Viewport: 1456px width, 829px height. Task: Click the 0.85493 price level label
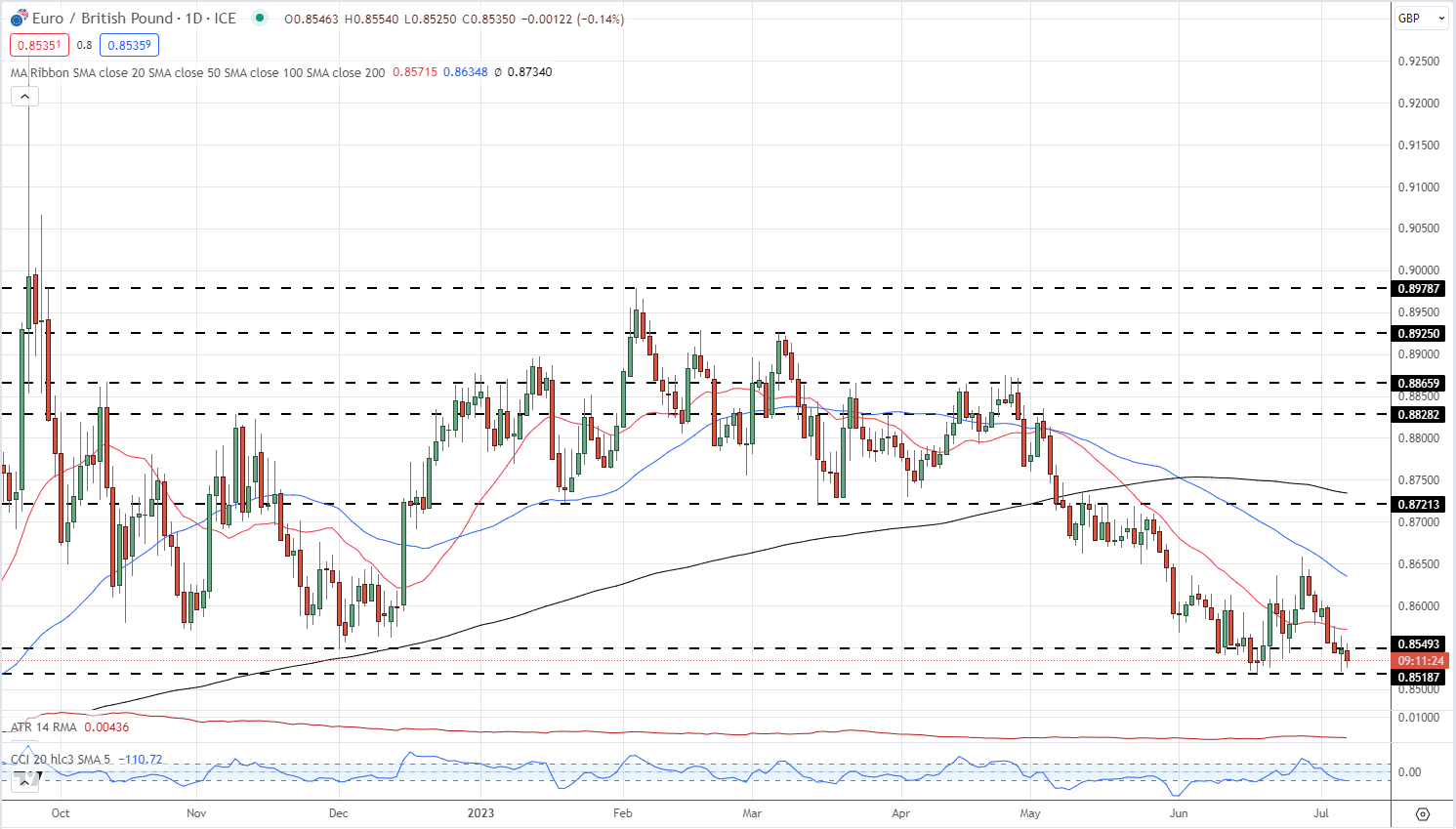click(x=1419, y=644)
